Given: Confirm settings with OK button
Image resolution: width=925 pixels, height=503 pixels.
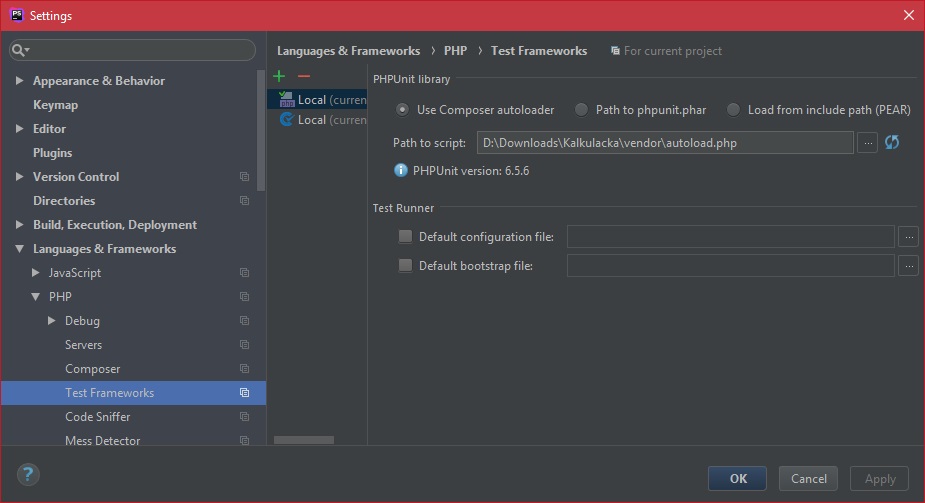Looking at the screenshot, I should coord(737,478).
